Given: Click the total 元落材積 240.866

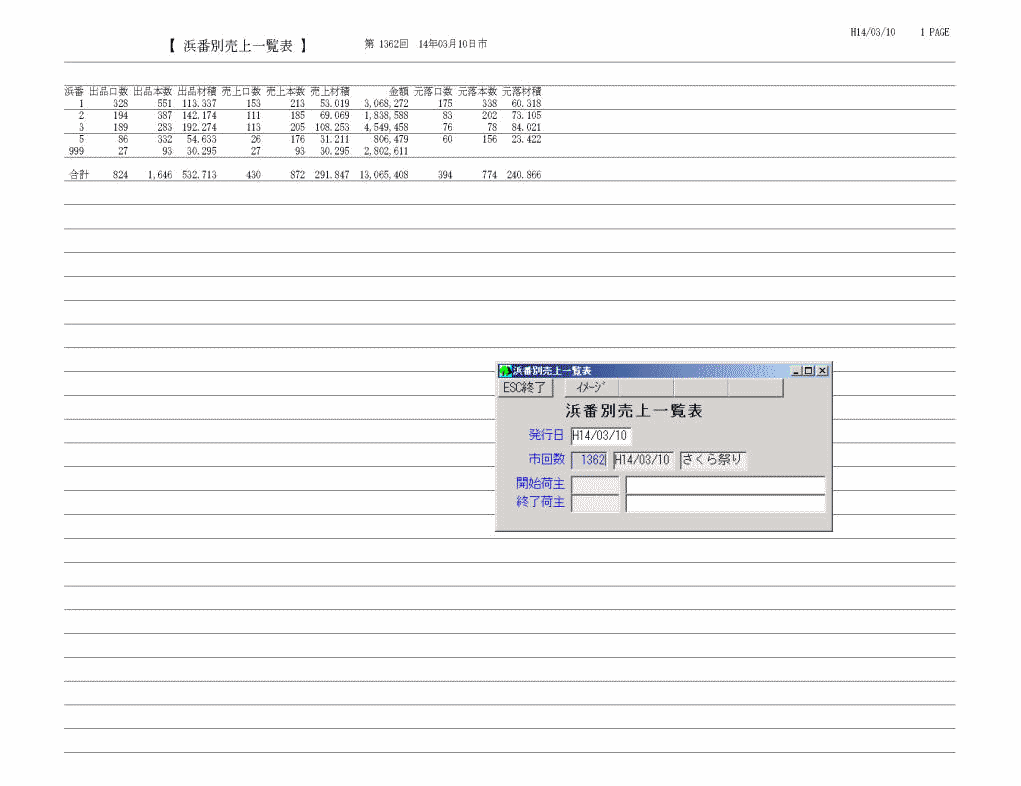Looking at the screenshot, I should pyautogui.click(x=524, y=175).
